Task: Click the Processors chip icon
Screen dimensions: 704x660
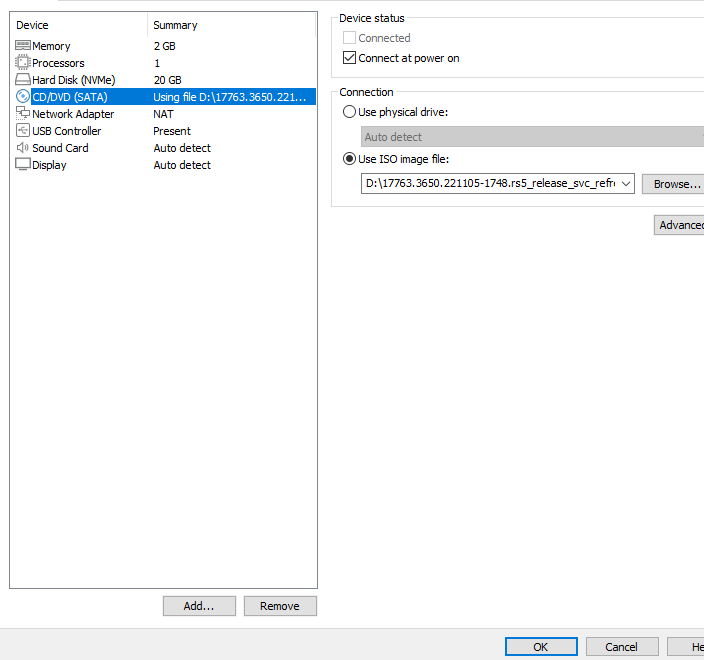Action: tap(23, 62)
